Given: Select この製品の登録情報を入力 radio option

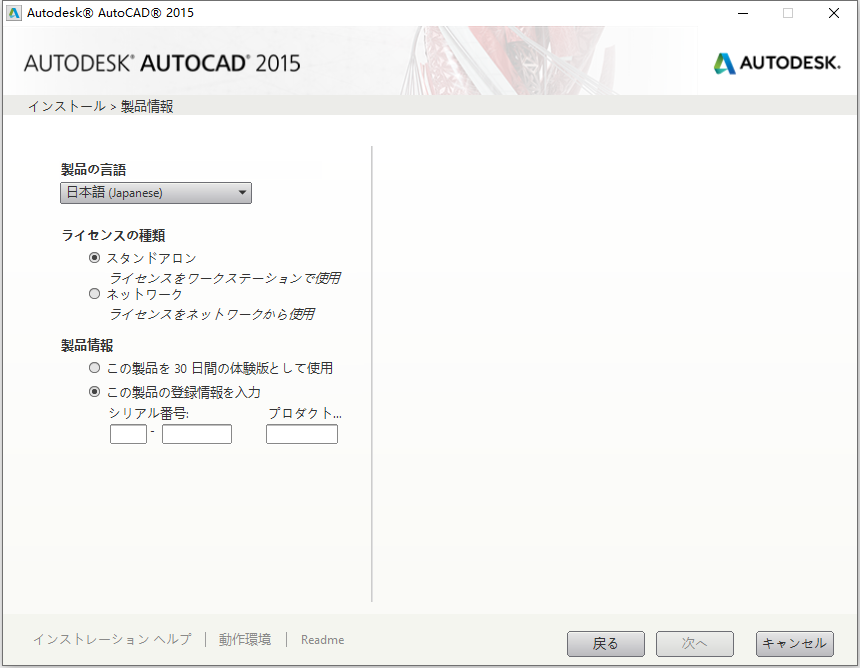Looking at the screenshot, I should click(94, 392).
